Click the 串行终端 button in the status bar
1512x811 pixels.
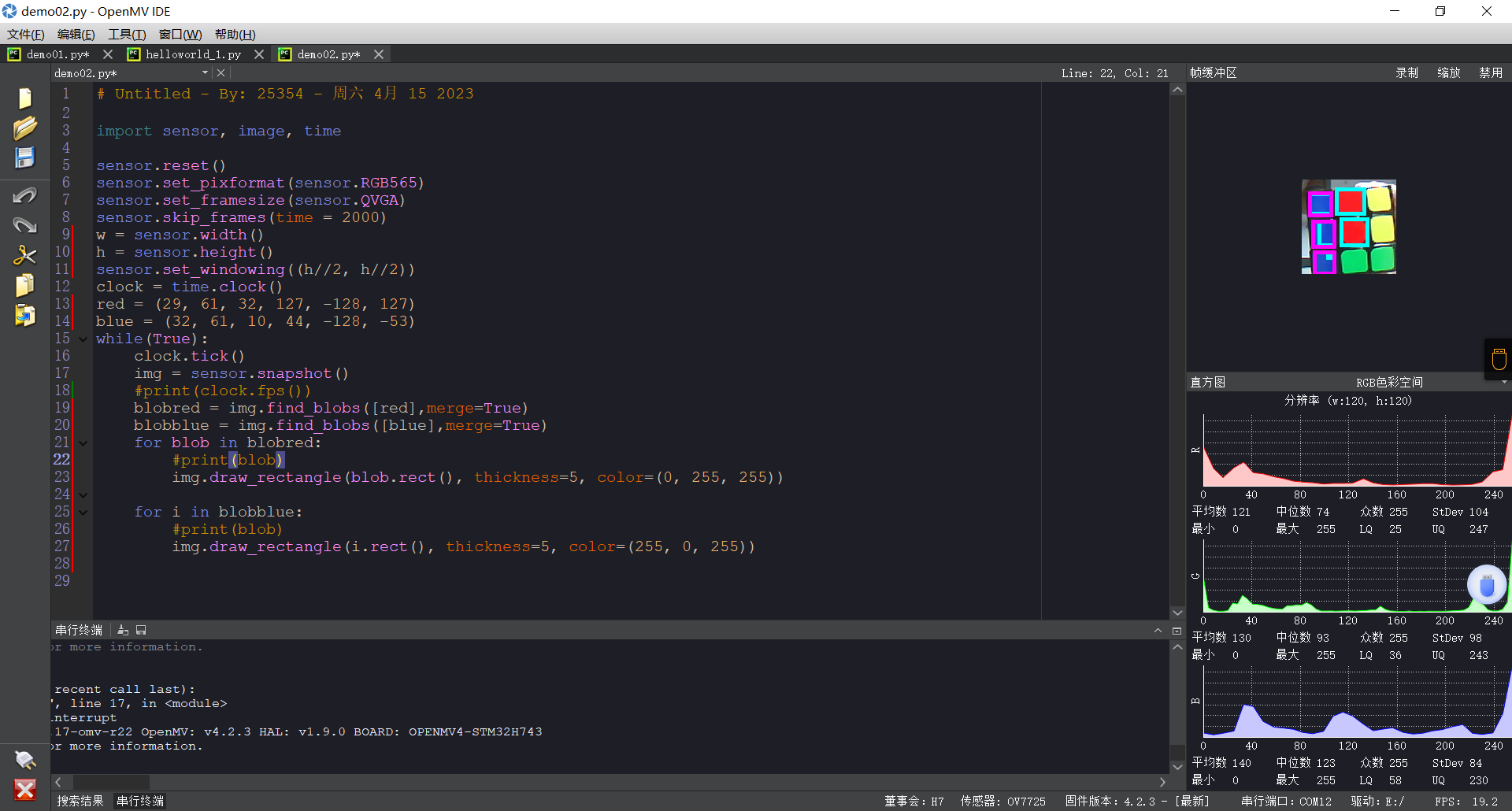coord(140,801)
